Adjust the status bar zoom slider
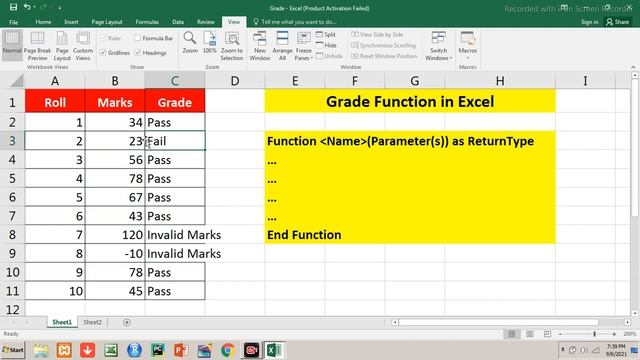Viewport: 640px width, 360px height. tap(595, 334)
